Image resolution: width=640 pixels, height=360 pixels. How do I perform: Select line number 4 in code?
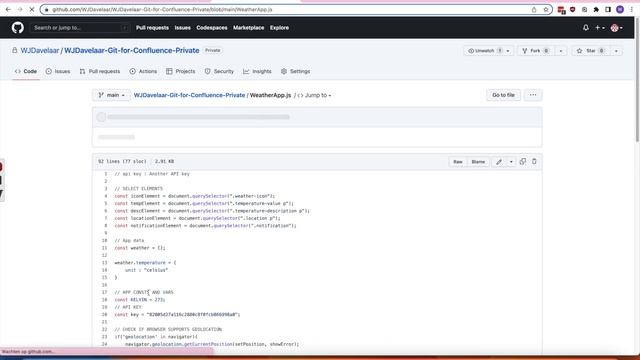[105, 196]
